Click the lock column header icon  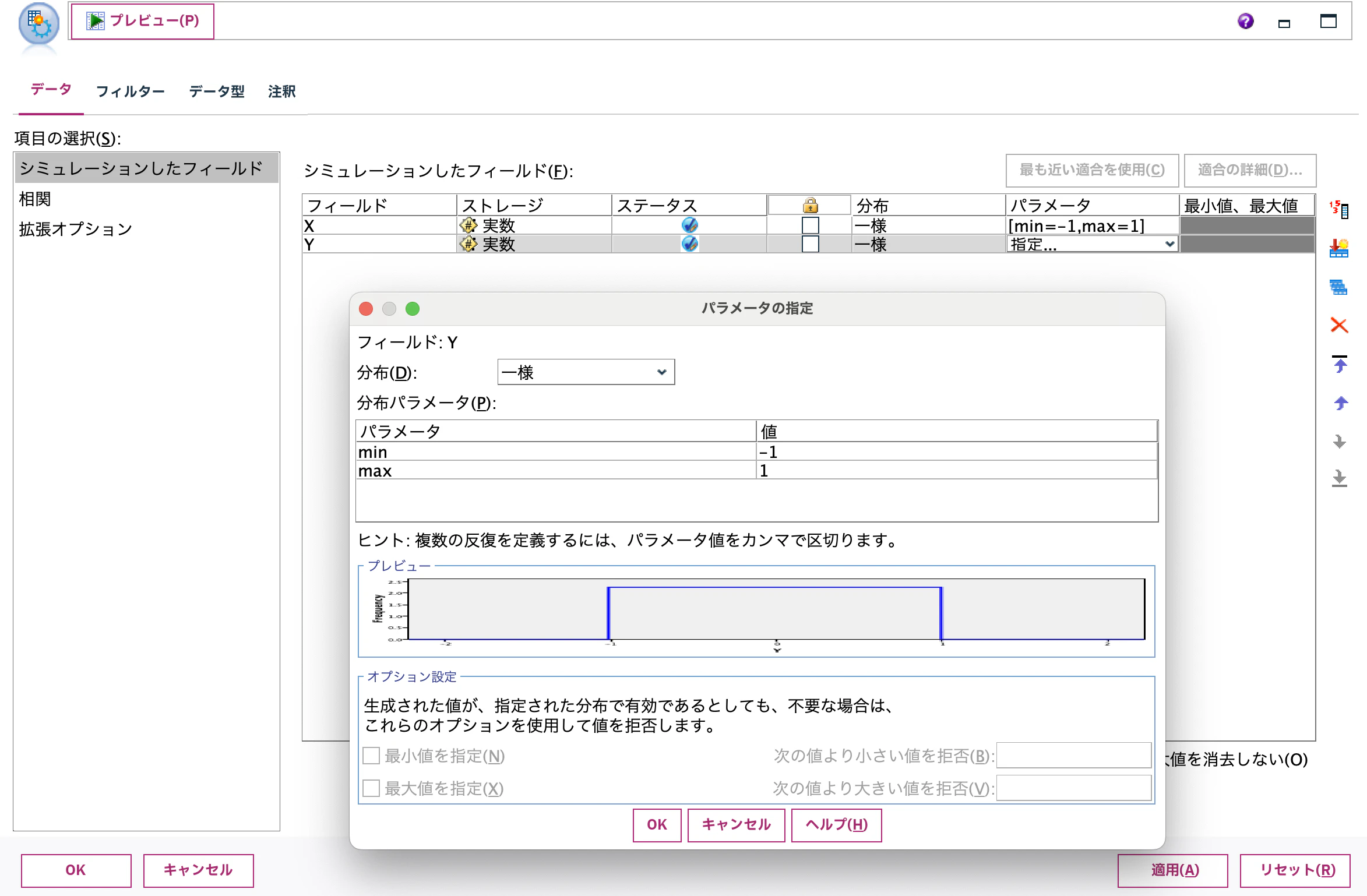810,205
